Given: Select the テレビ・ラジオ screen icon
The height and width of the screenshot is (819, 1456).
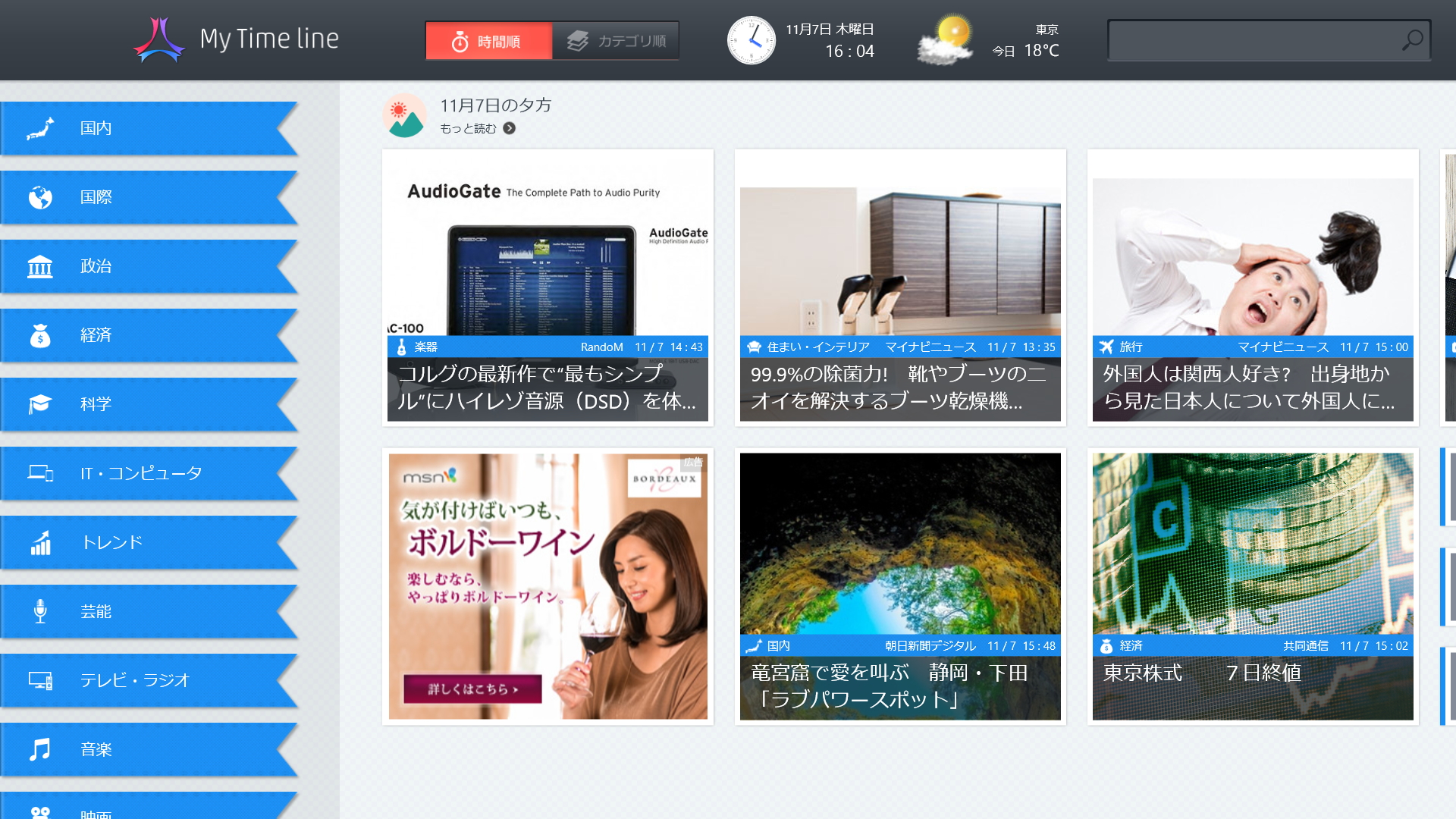Looking at the screenshot, I should (x=39, y=680).
